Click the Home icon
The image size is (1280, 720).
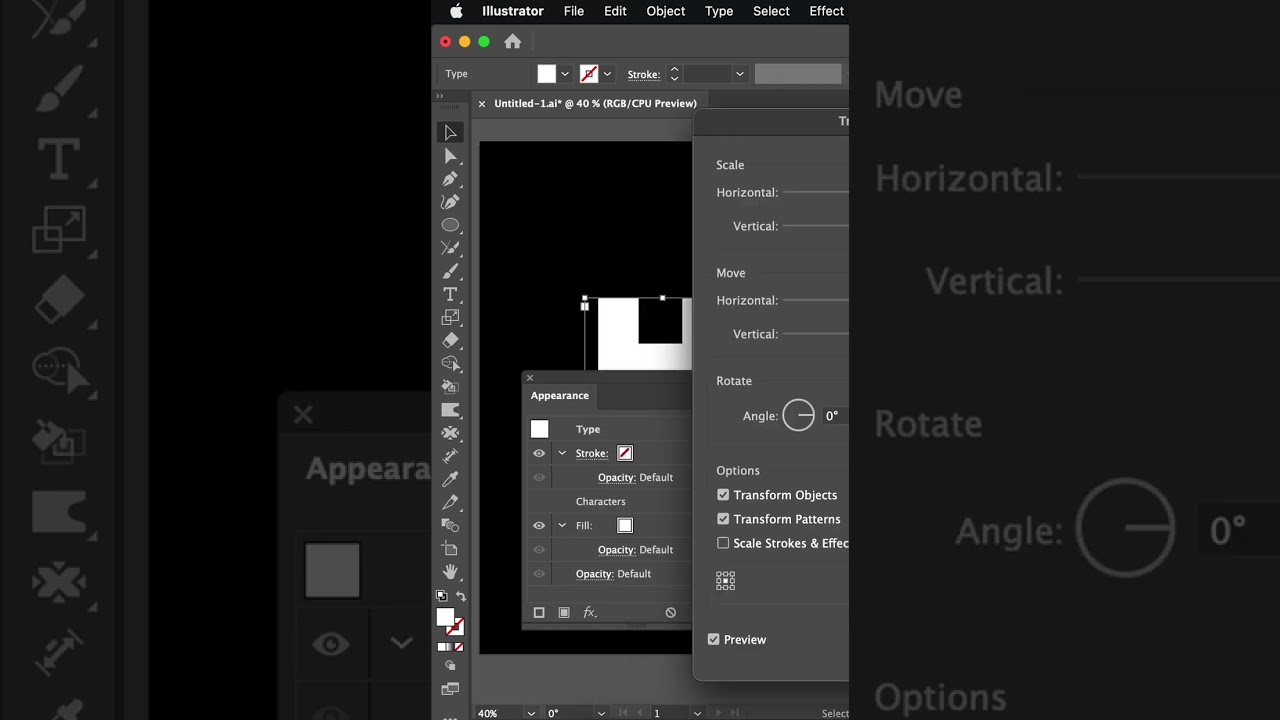pyautogui.click(x=513, y=41)
